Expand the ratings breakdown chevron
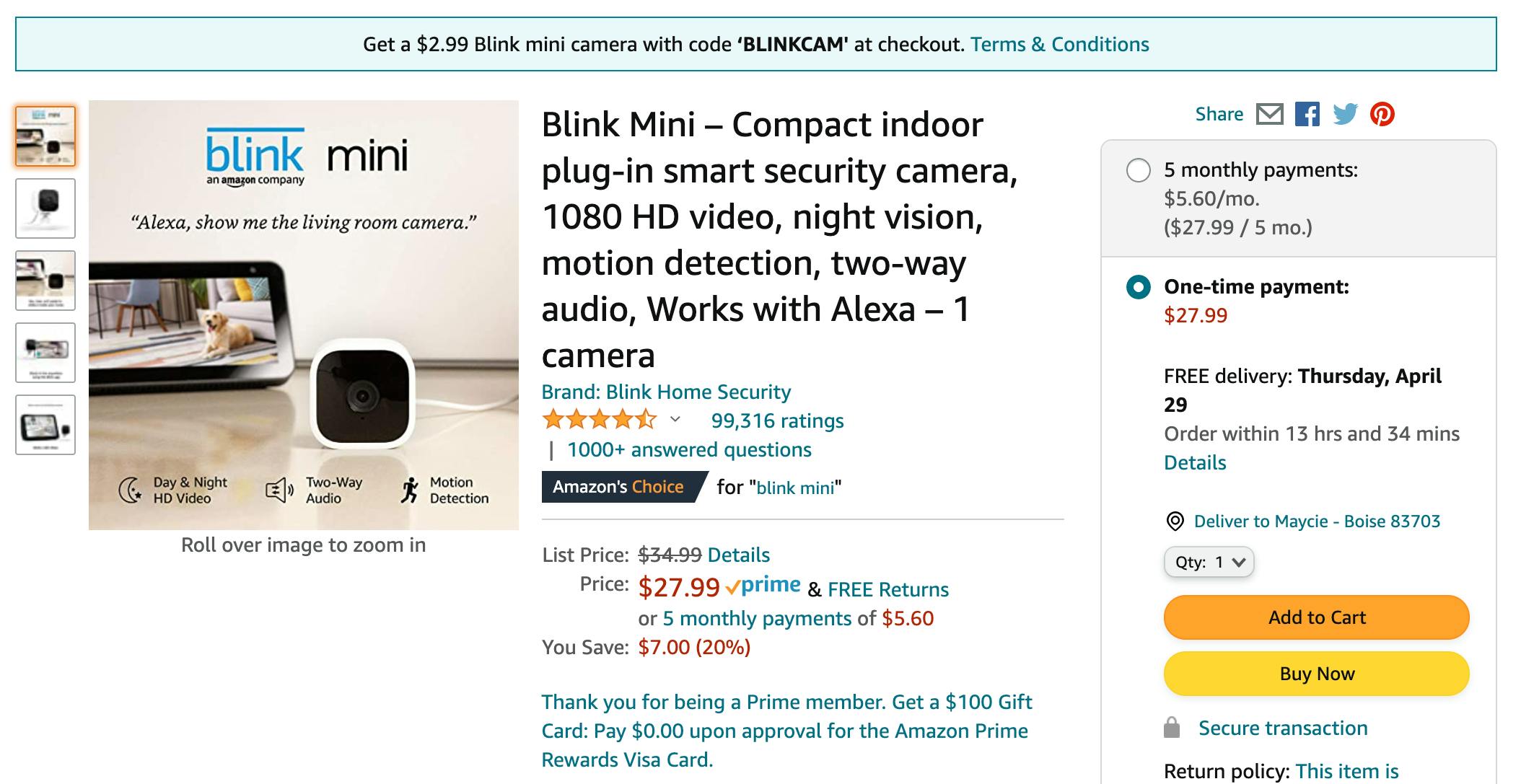The height and width of the screenshot is (784, 1521). 675,420
